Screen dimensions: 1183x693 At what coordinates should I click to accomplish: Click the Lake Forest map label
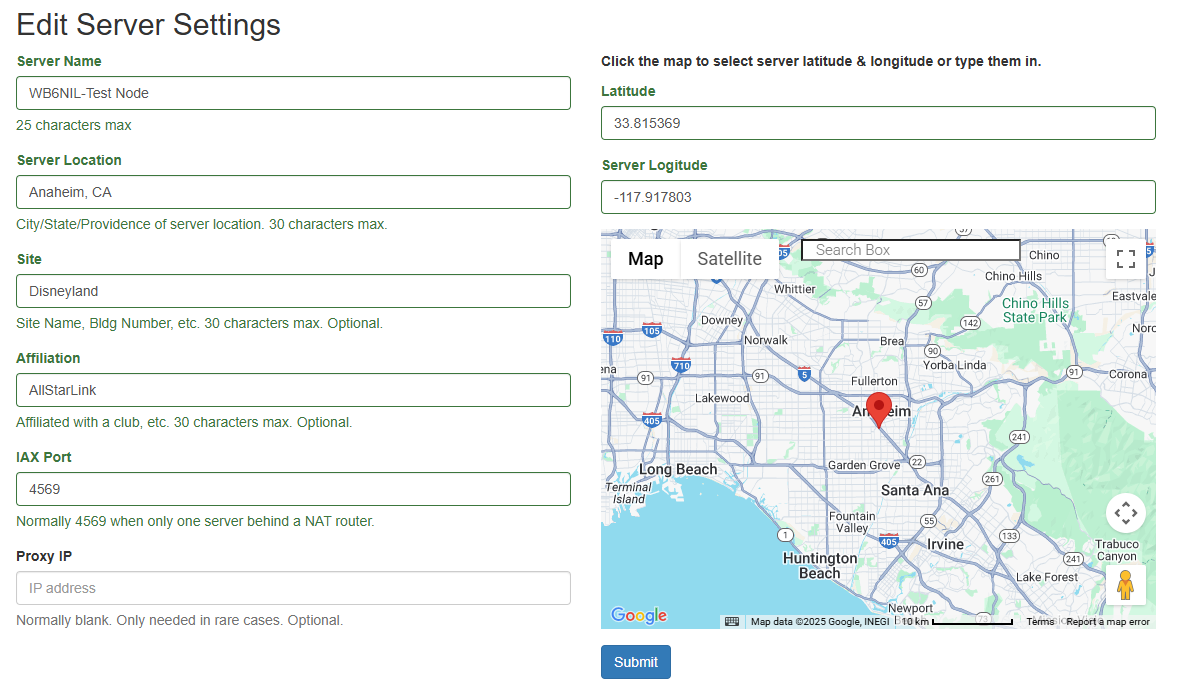click(x=1047, y=577)
